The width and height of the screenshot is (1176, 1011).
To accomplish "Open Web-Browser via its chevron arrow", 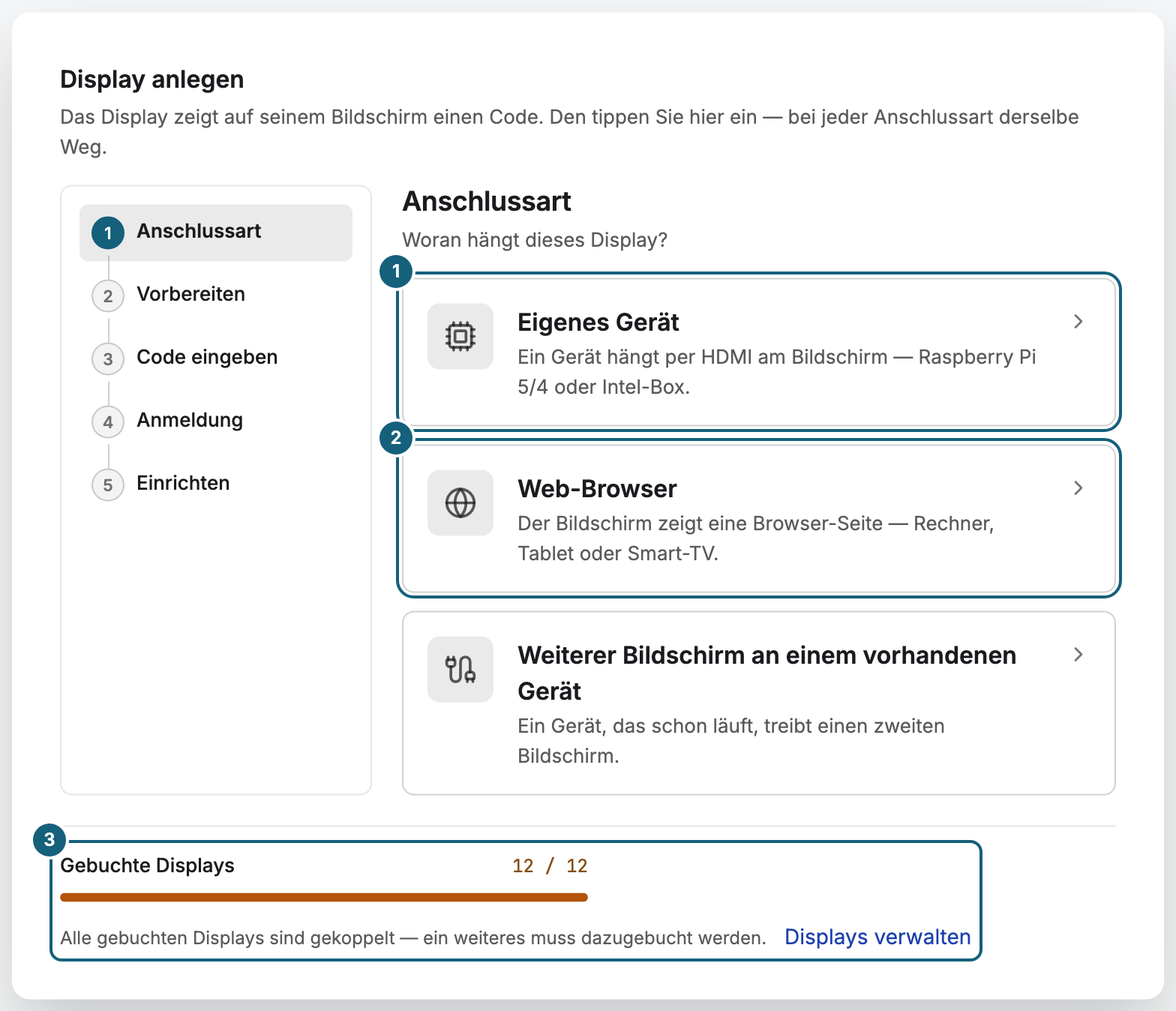I will tap(1078, 488).
